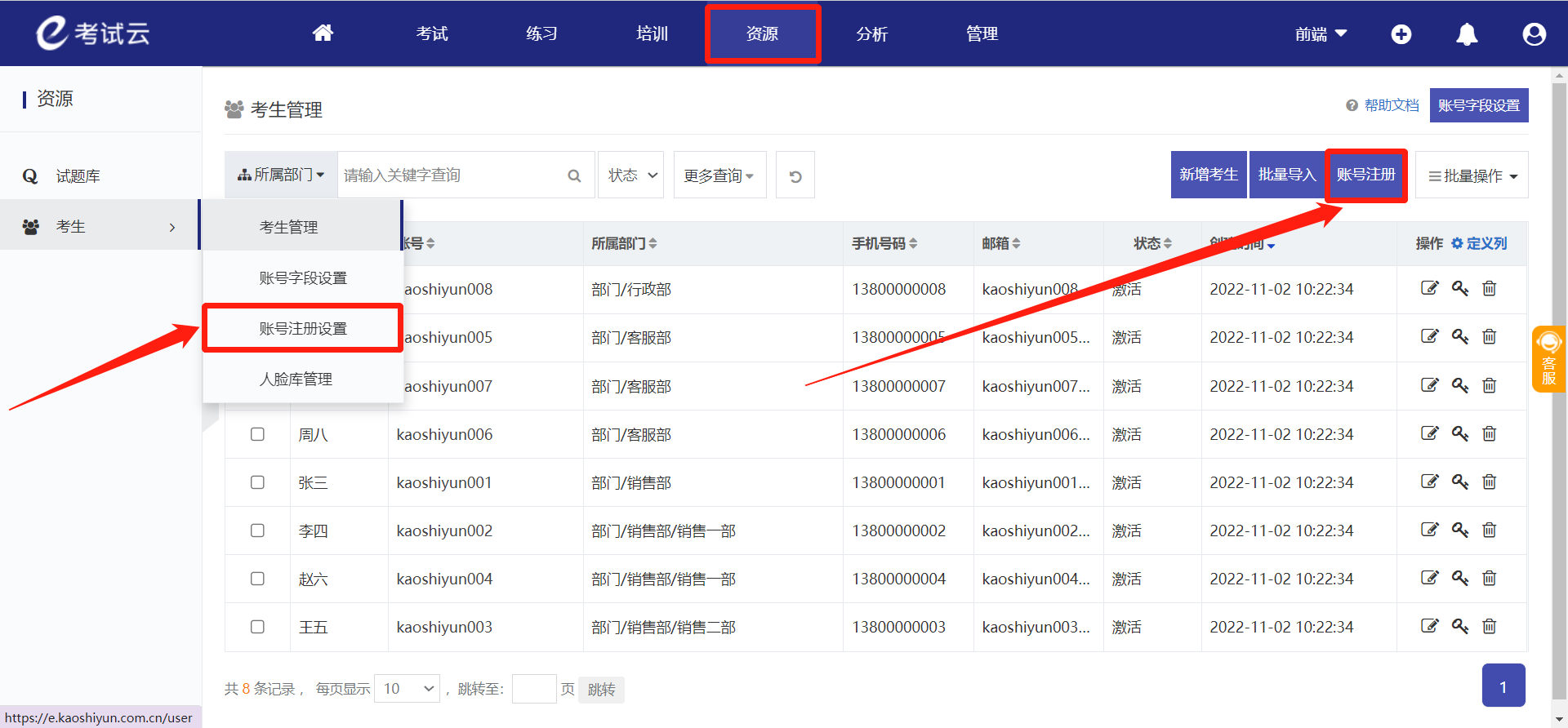Open the notification bell
This screenshot has width=1568, height=728.
[1467, 34]
